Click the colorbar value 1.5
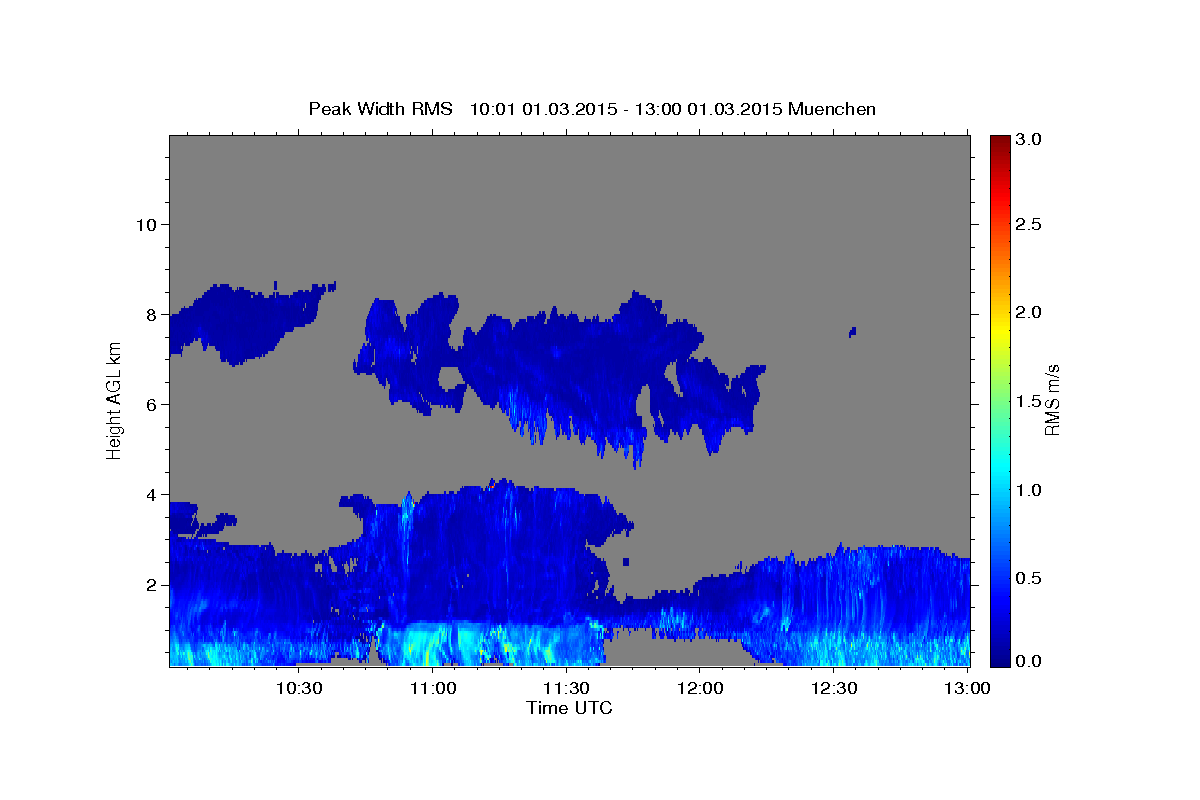1200x800 pixels. point(1029,401)
